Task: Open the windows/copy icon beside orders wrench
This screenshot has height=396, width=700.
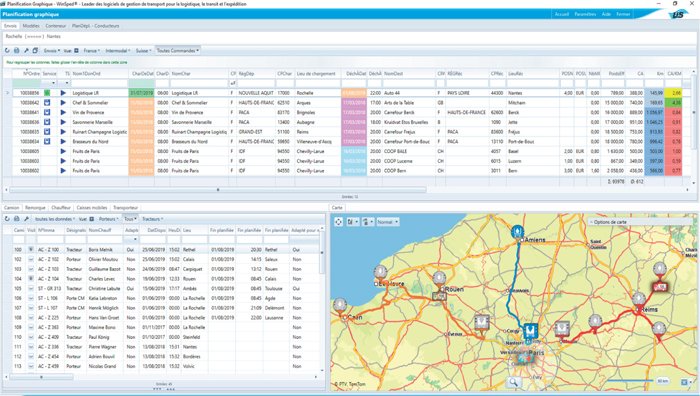Action: click(35, 51)
